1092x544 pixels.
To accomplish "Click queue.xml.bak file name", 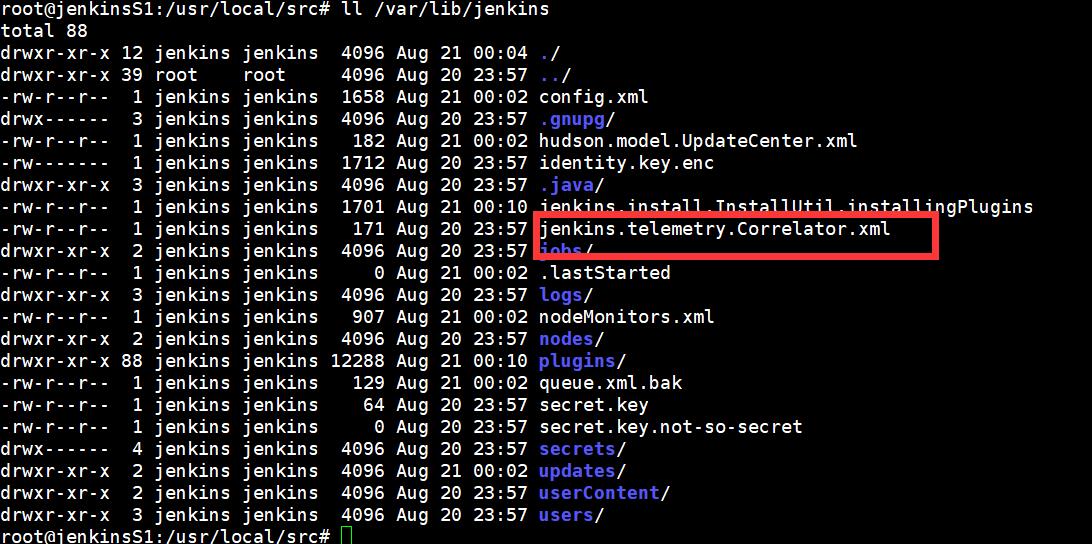I will (610, 382).
